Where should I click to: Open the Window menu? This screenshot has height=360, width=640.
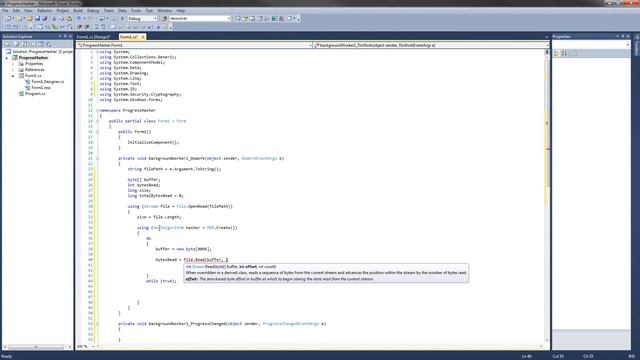[x=164, y=10]
